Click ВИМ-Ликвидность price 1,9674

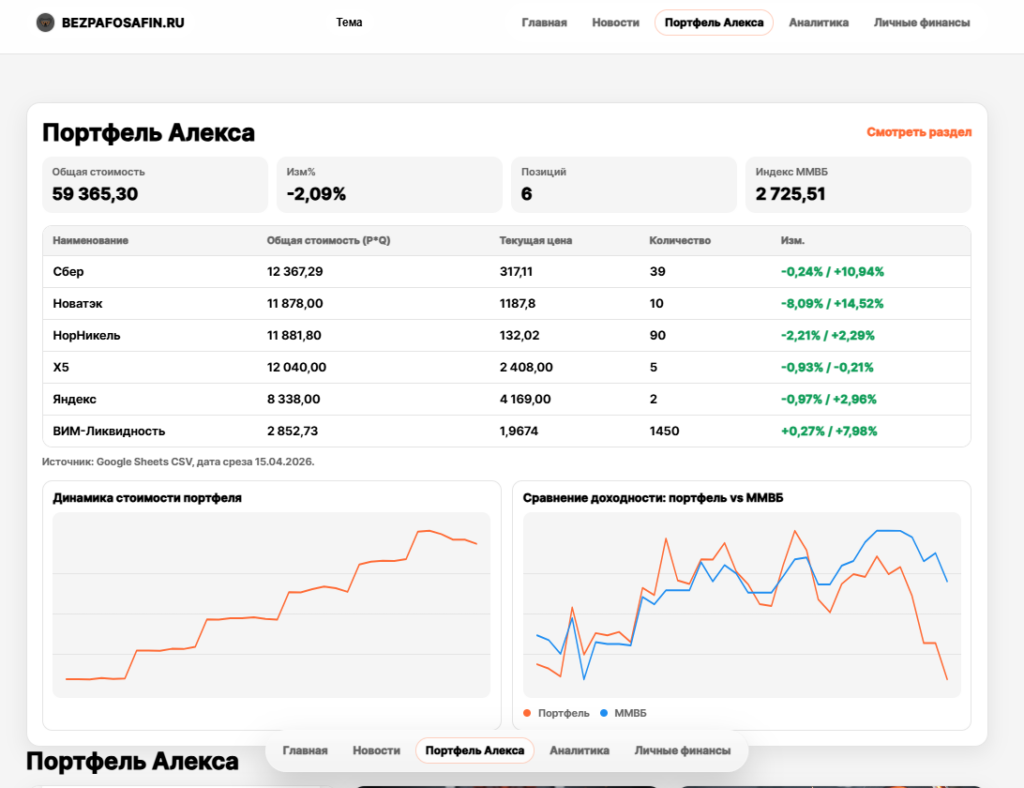tap(519, 432)
